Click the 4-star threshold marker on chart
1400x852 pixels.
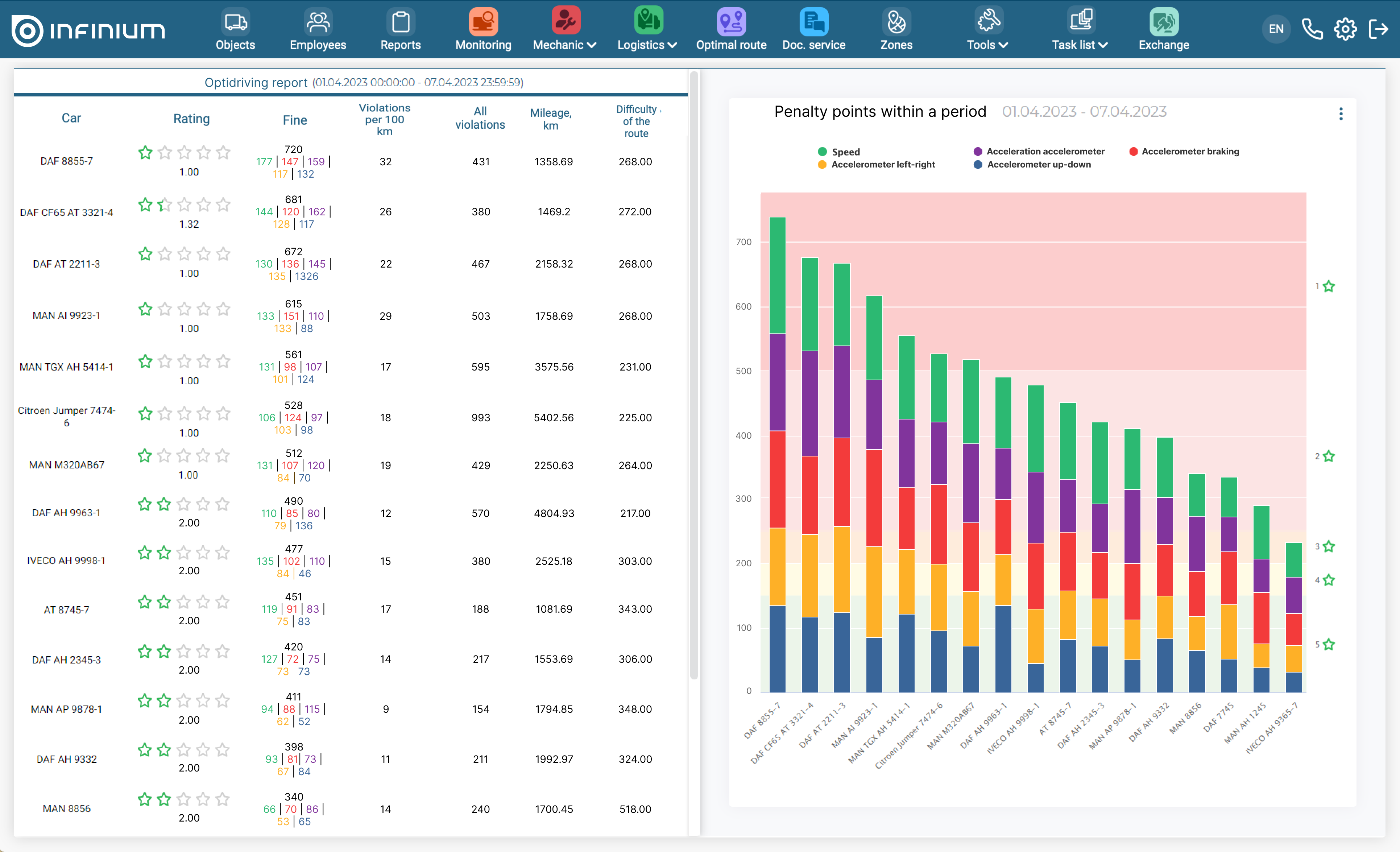(1325, 580)
